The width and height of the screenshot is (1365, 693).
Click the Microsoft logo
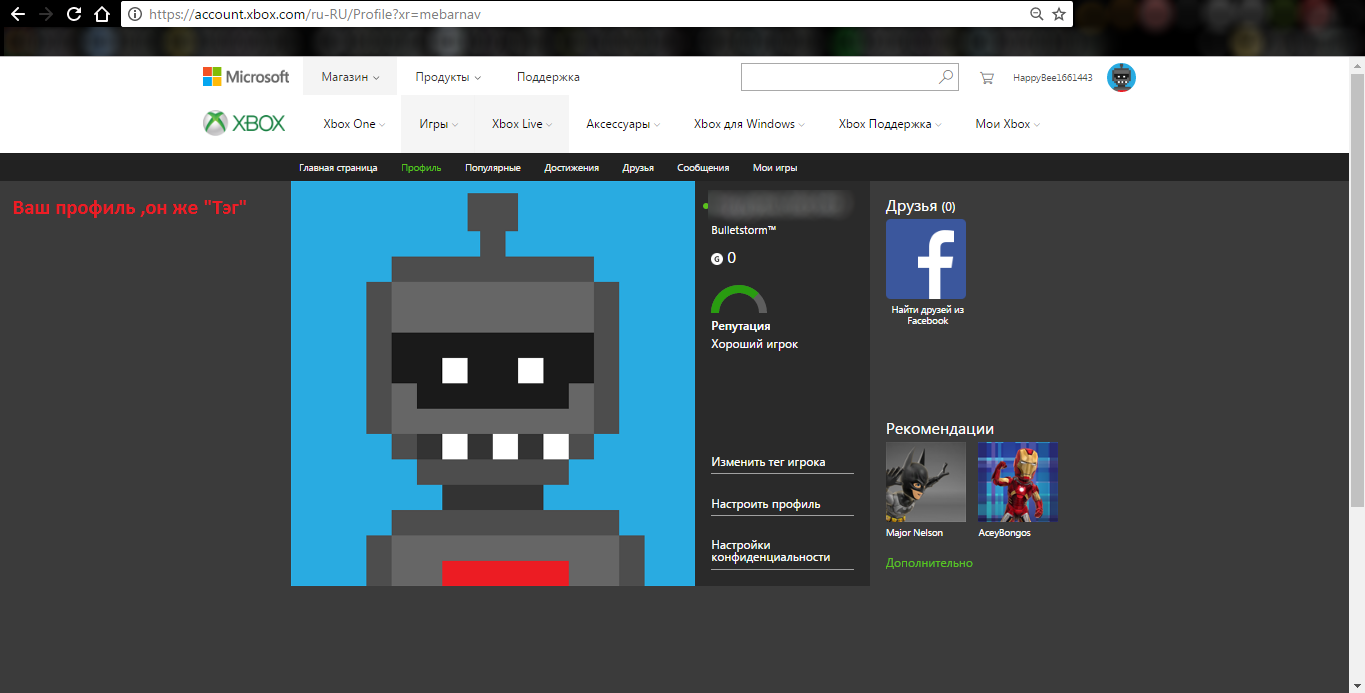[x=246, y=77]
